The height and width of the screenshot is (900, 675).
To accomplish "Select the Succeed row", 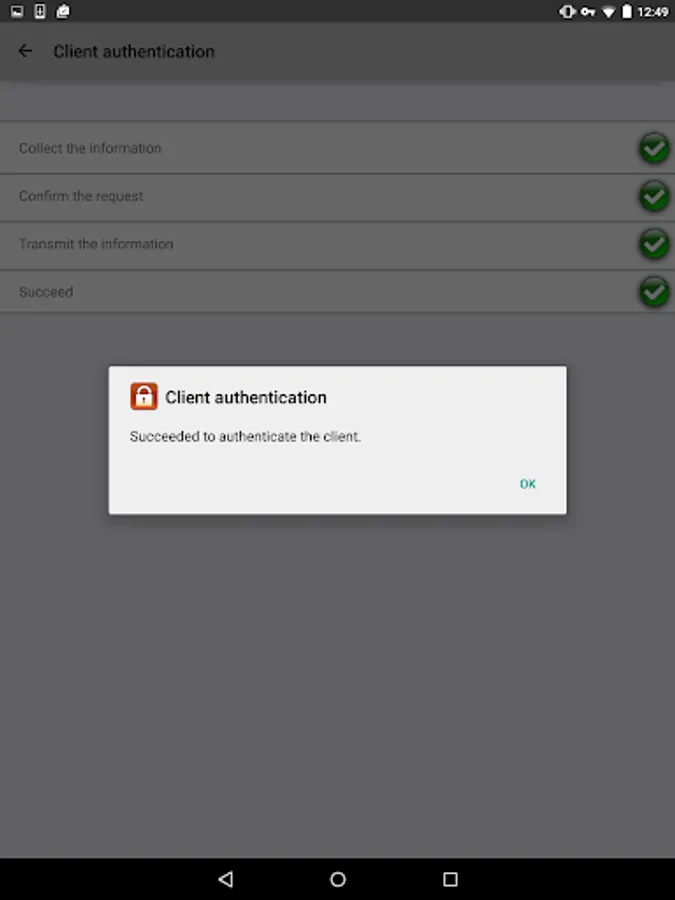I will [338, 292].
